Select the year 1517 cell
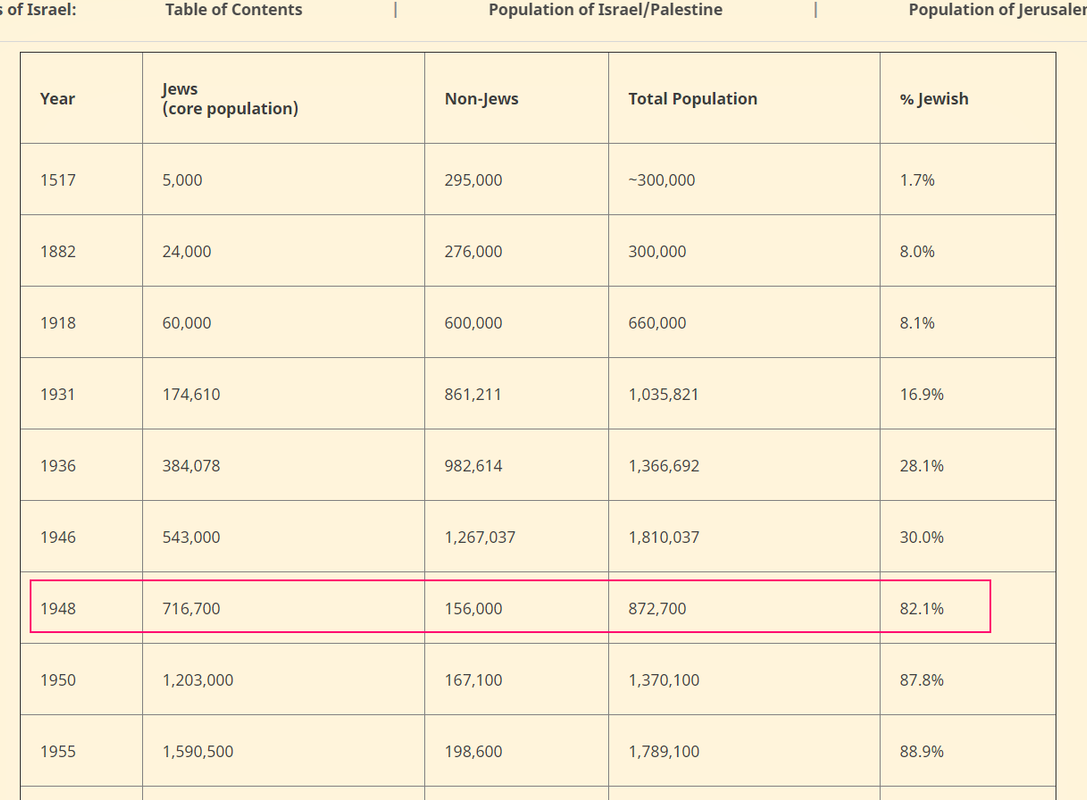 [82, 180]
